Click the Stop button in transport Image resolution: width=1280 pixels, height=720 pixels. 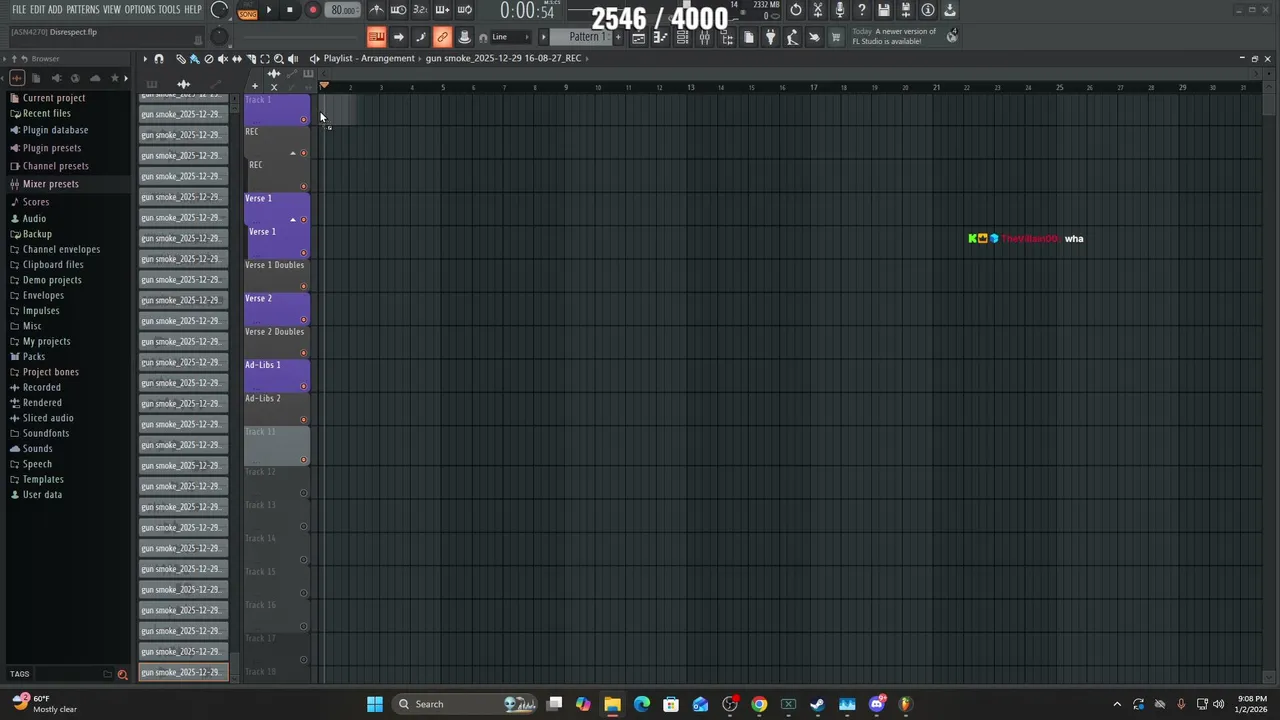tap(290, 10)
